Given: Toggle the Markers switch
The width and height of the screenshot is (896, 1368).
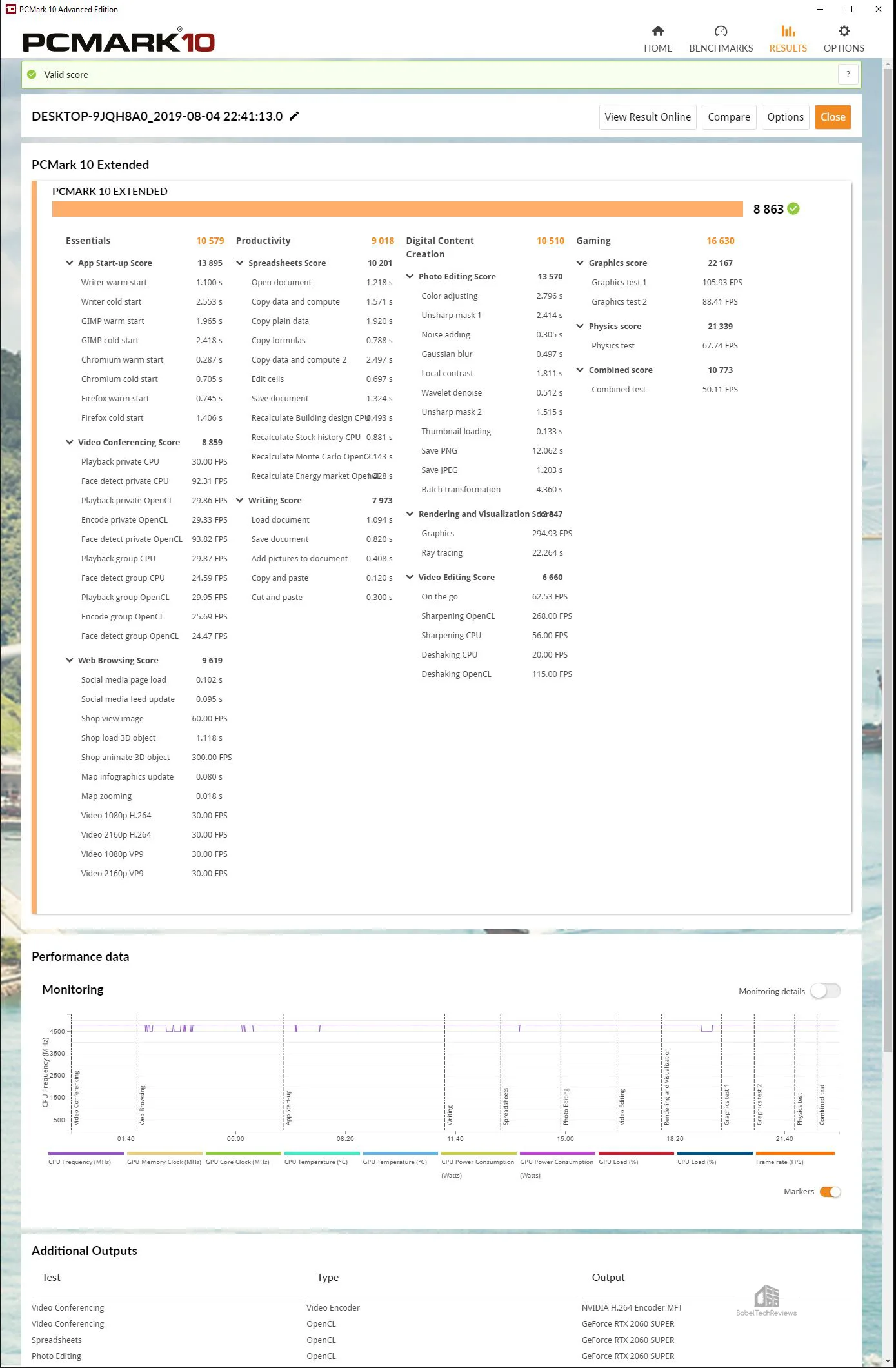Looking at the screenshot, I should coord(830,1191).
